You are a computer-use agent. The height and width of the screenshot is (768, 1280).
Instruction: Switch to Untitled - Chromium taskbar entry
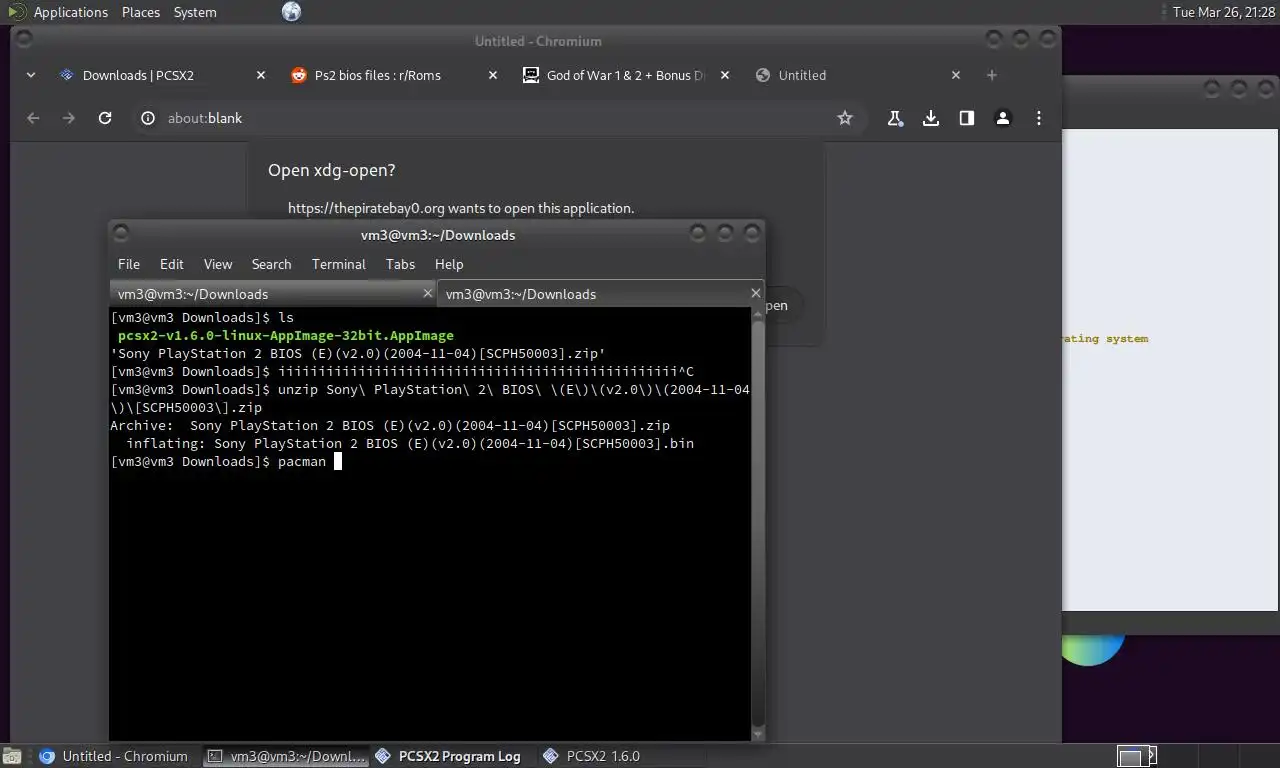(x=113, y=756)
